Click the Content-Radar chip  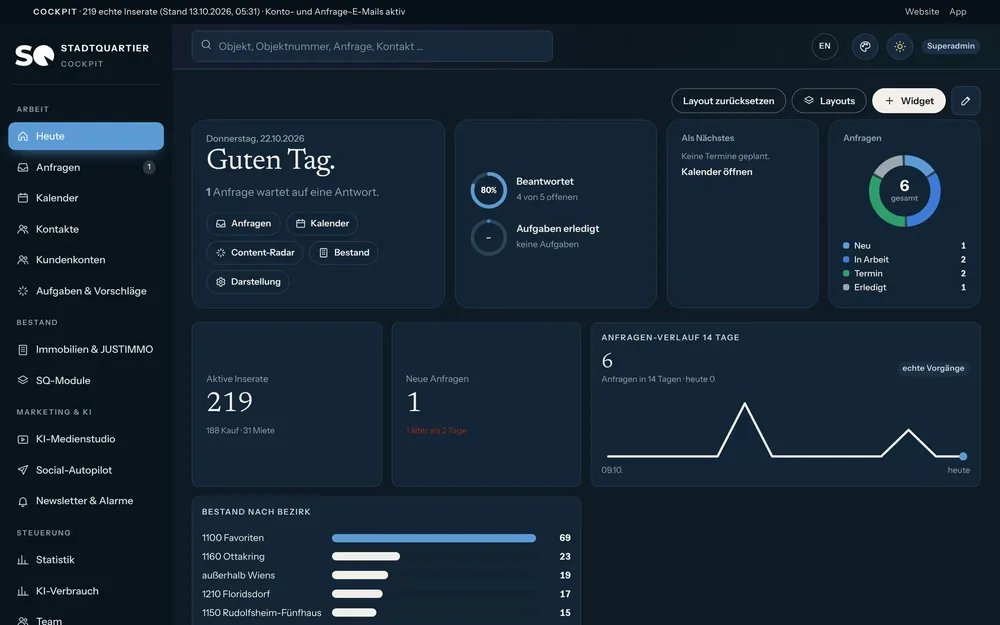pyautogui.click(x=254, y=253)
